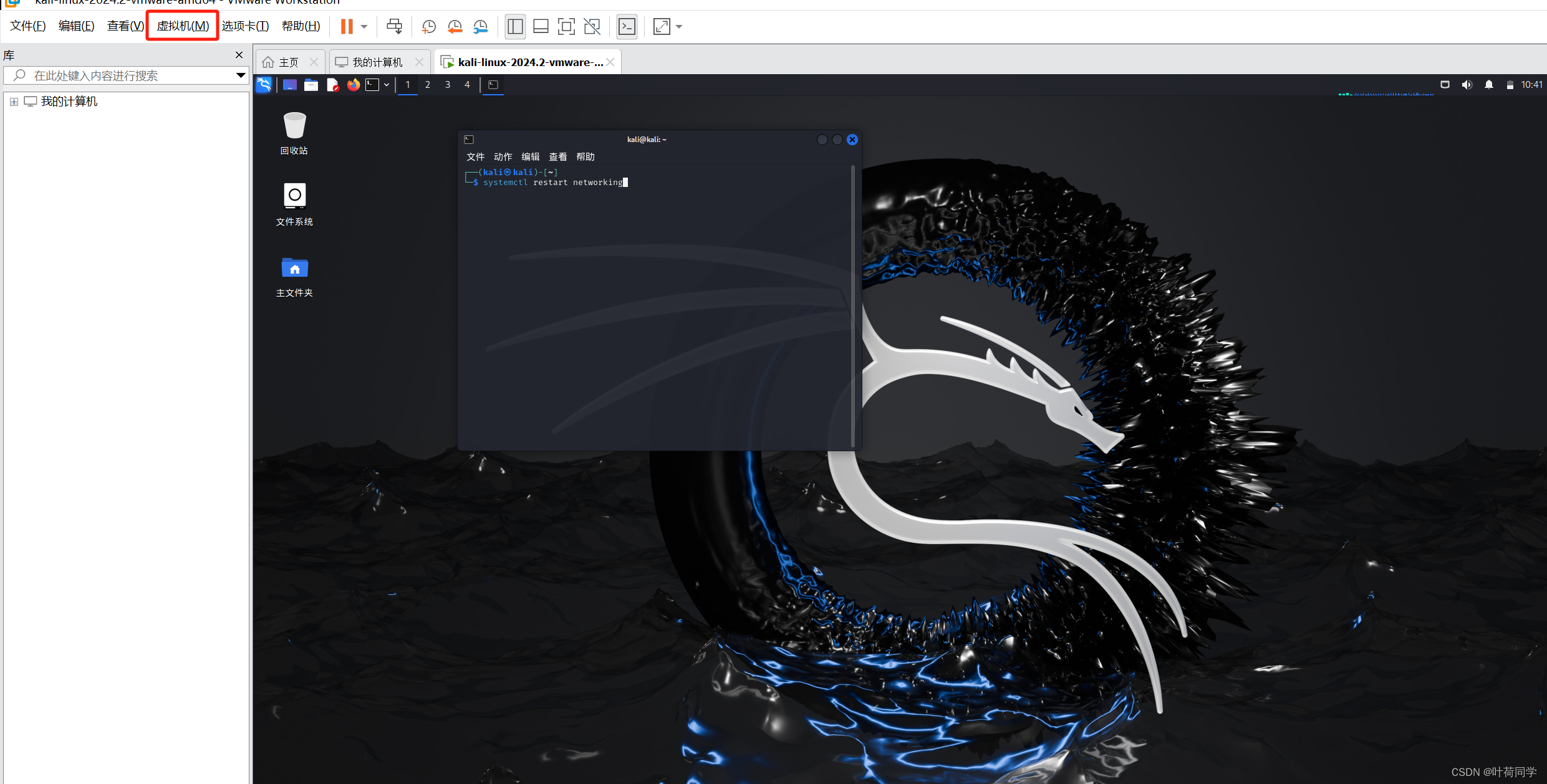Open the terminal 文件 menu
1547x784 pixels.
click(x=475, y=157)
